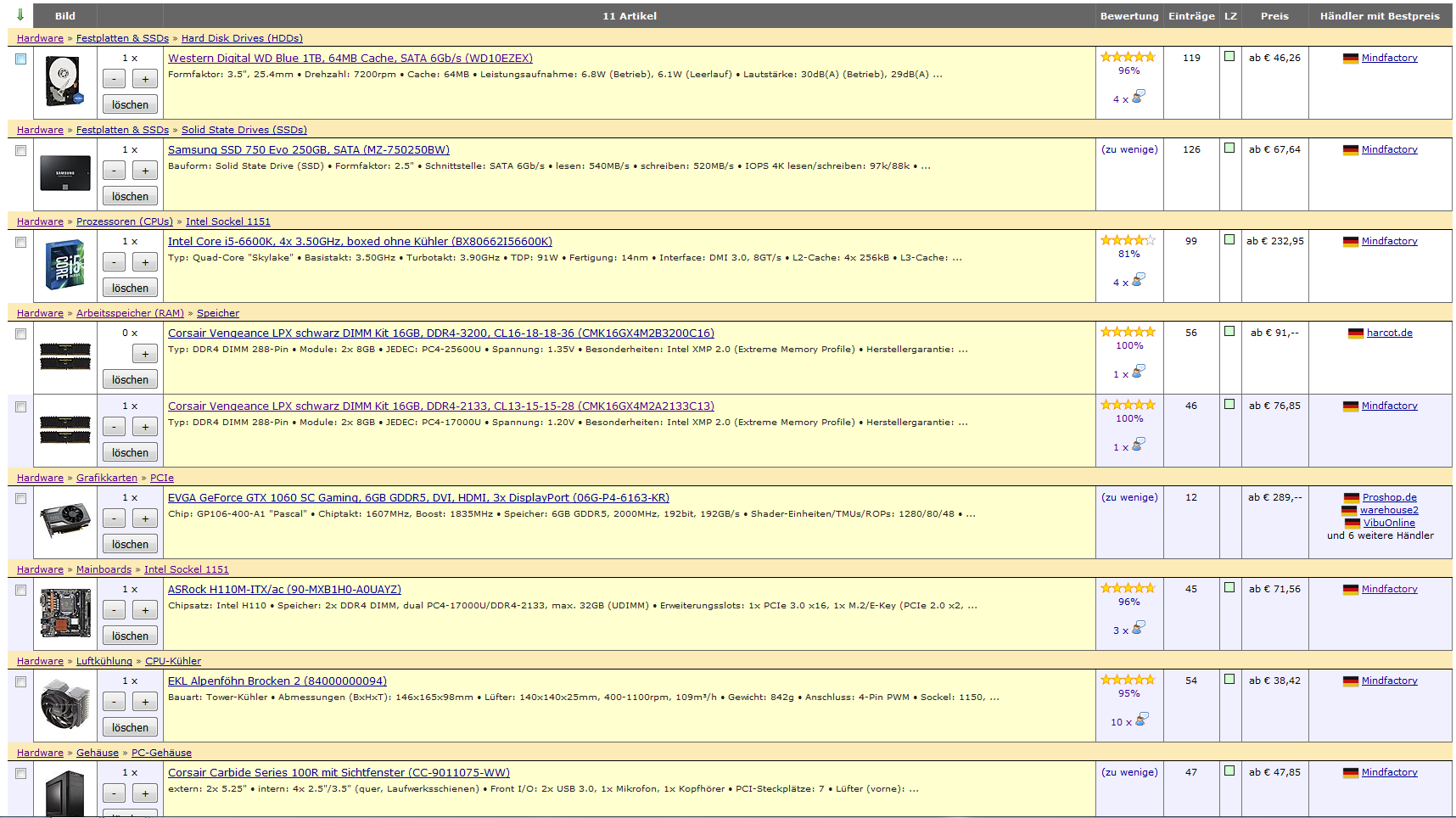1456x818 pixels.
Task: Select the Corsair DDR4-3200 row checkbox
Action: point(20,333)
